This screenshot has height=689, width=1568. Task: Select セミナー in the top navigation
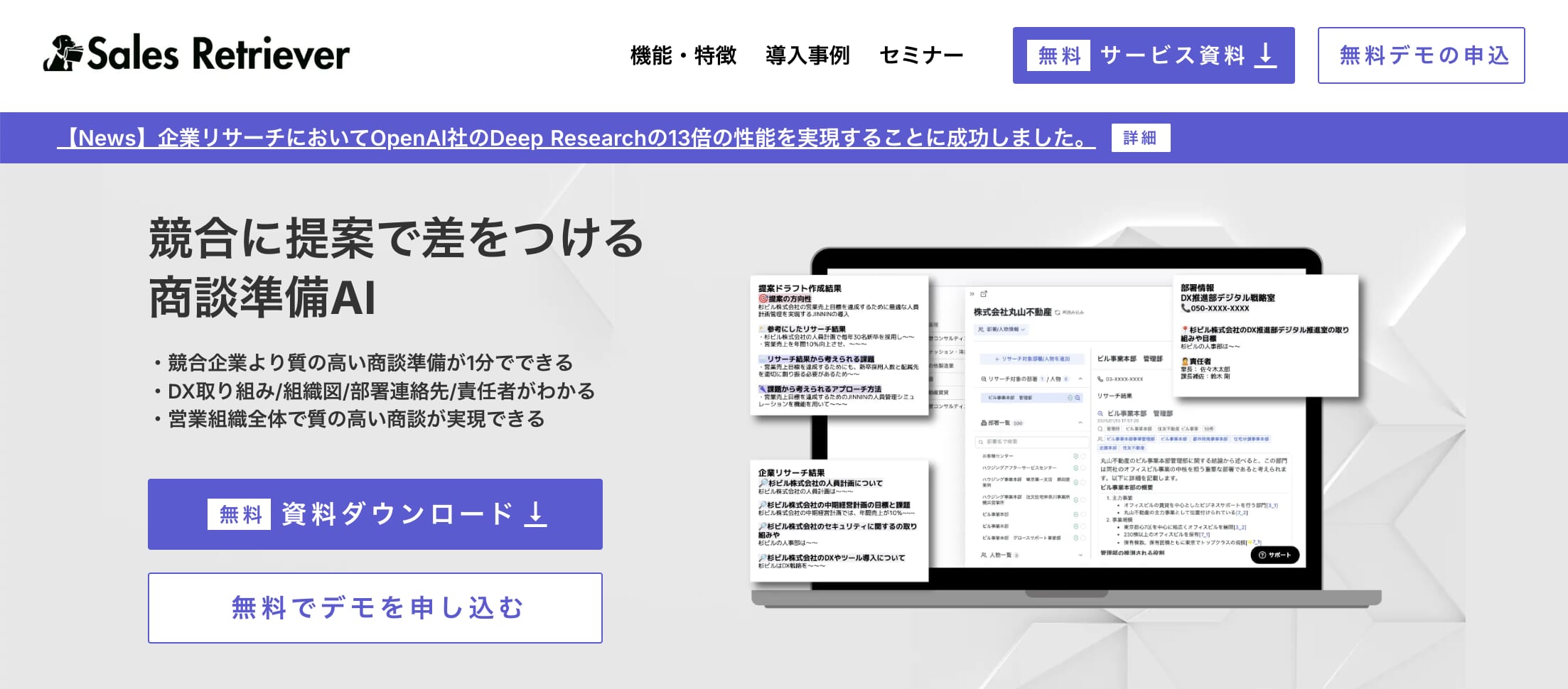(921, 55)
